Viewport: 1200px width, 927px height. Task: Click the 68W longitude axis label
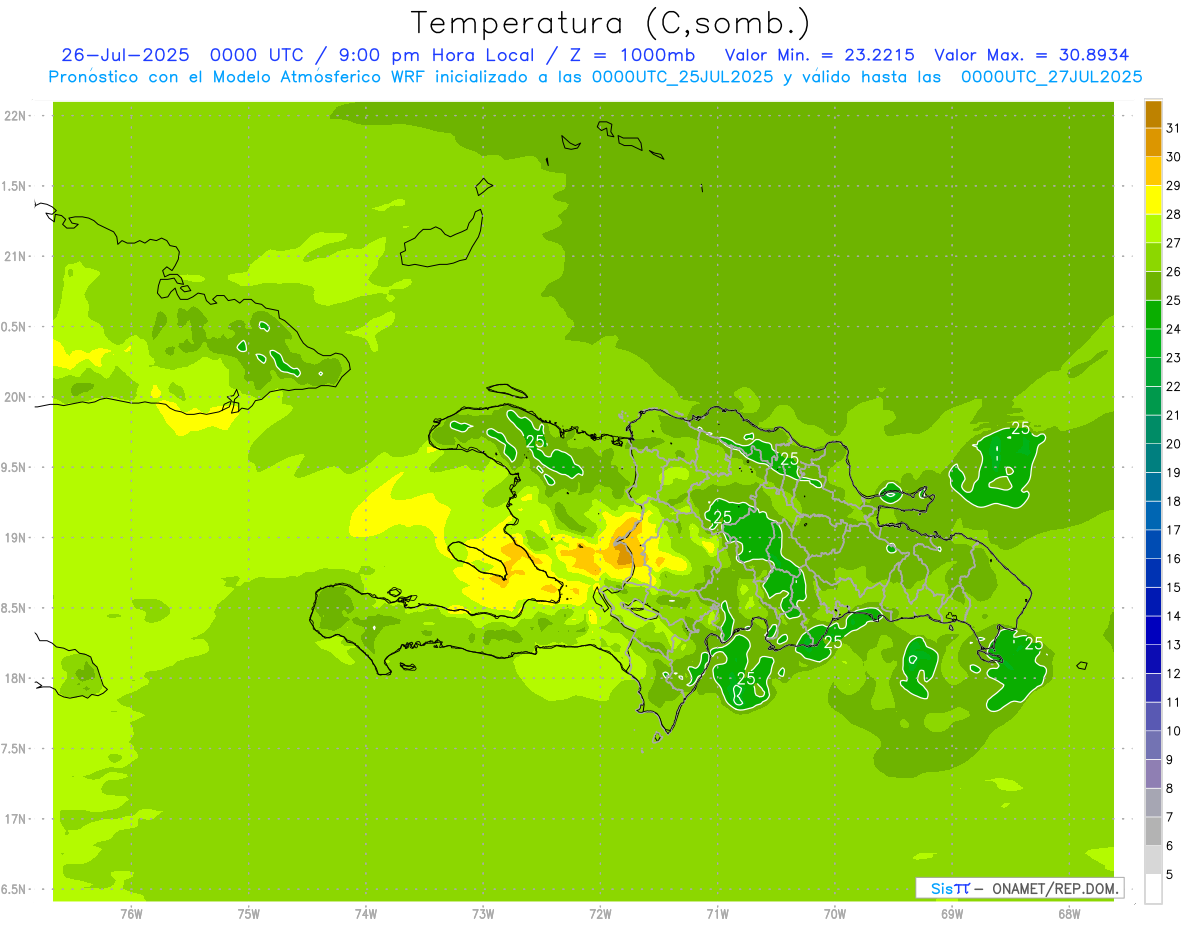click(1068, 913)
